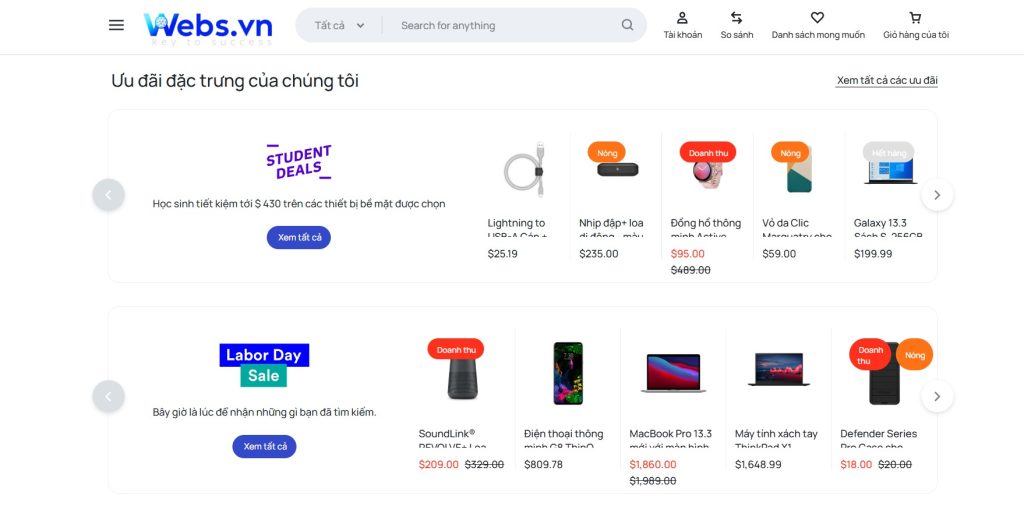
Task: Go to the Webs.vn logo homepage
Action: (x=208, y=26)
